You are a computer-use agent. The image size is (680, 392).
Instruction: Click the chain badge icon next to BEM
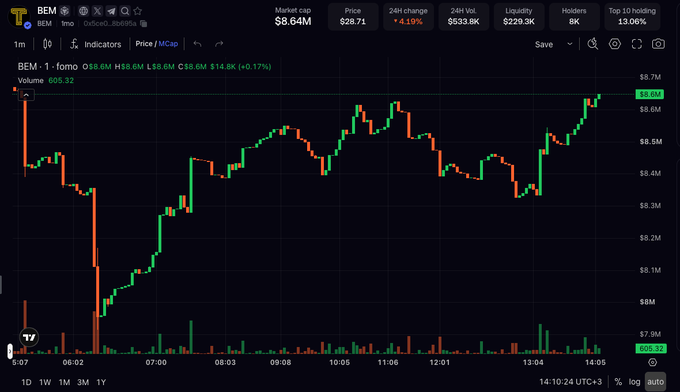pos(65,11)
